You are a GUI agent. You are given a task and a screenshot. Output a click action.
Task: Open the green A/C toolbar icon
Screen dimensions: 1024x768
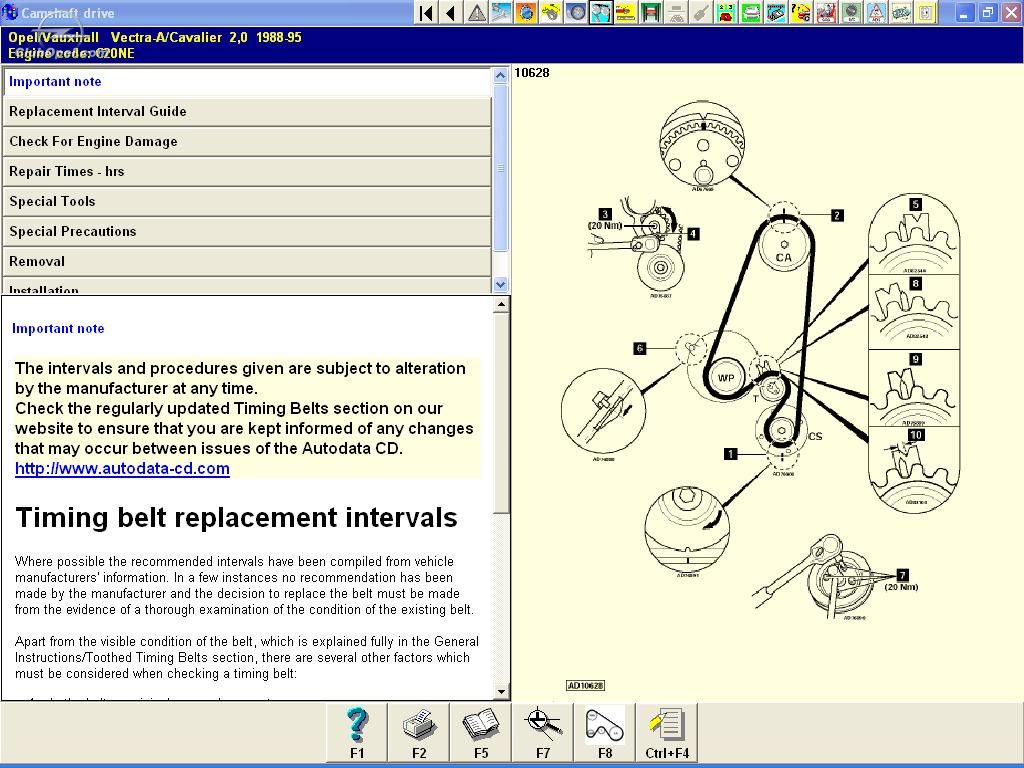[851, 12]
